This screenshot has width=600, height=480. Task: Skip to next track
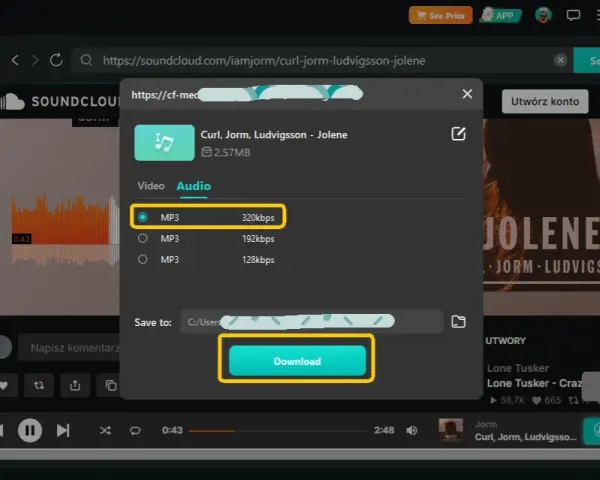[x=63, y=430]
